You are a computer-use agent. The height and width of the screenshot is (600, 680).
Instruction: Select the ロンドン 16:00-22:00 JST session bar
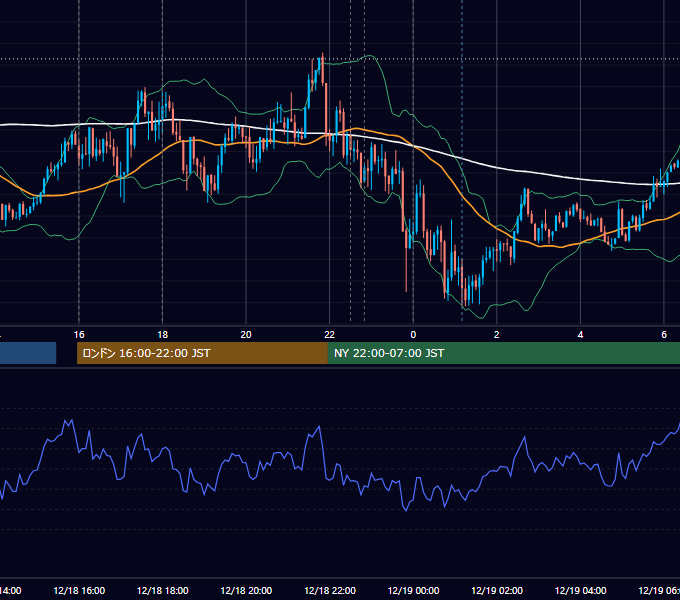(202, 353)
